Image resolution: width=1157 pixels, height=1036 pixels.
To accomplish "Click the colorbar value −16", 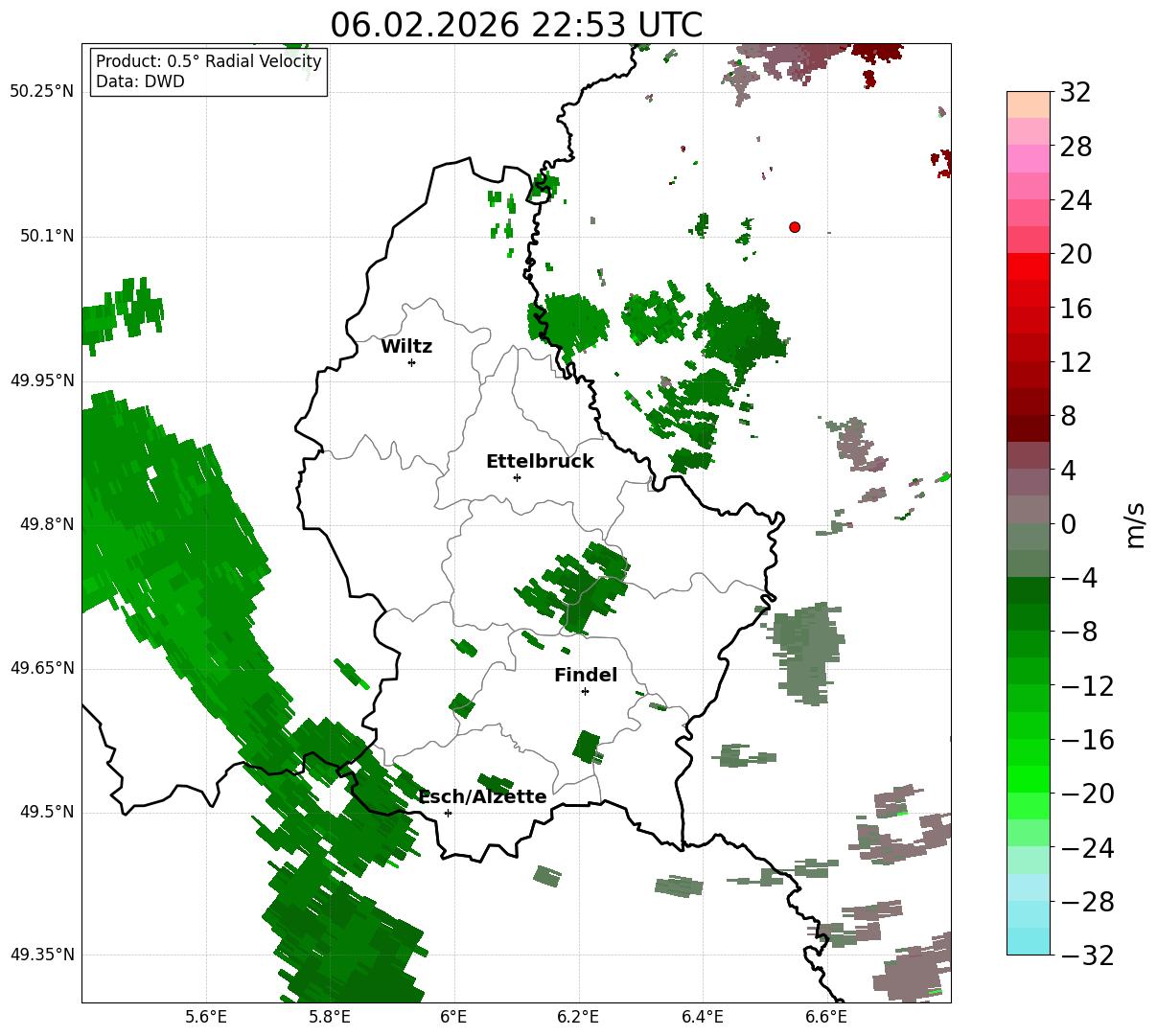I will pyautogui.click(x=1087, y=740).
